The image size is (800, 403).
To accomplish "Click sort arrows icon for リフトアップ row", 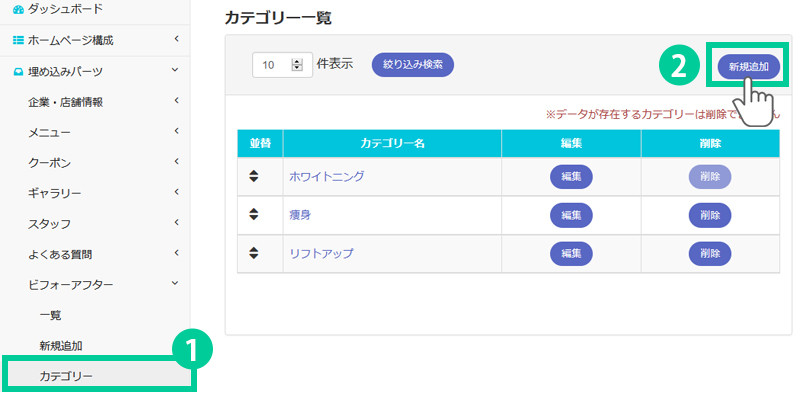I will [x=254, y=252].
